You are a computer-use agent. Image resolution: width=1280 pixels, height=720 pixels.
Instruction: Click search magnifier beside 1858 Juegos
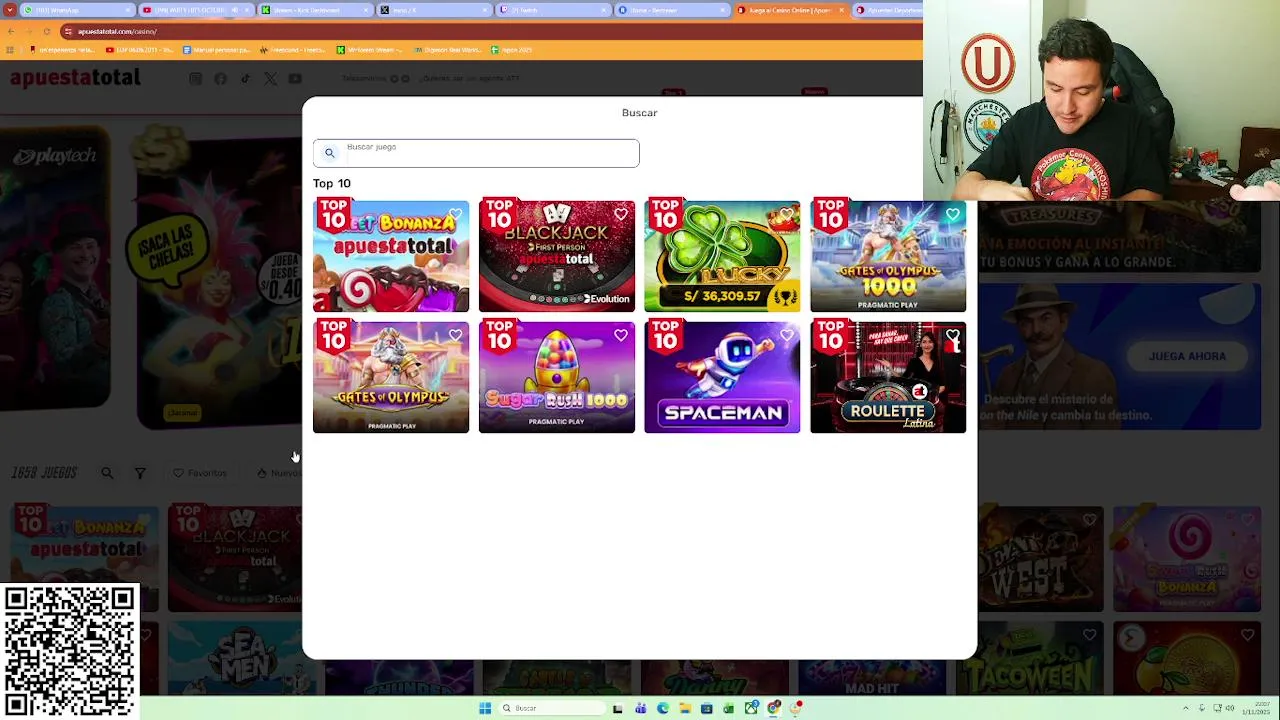[x=107, y=473]
